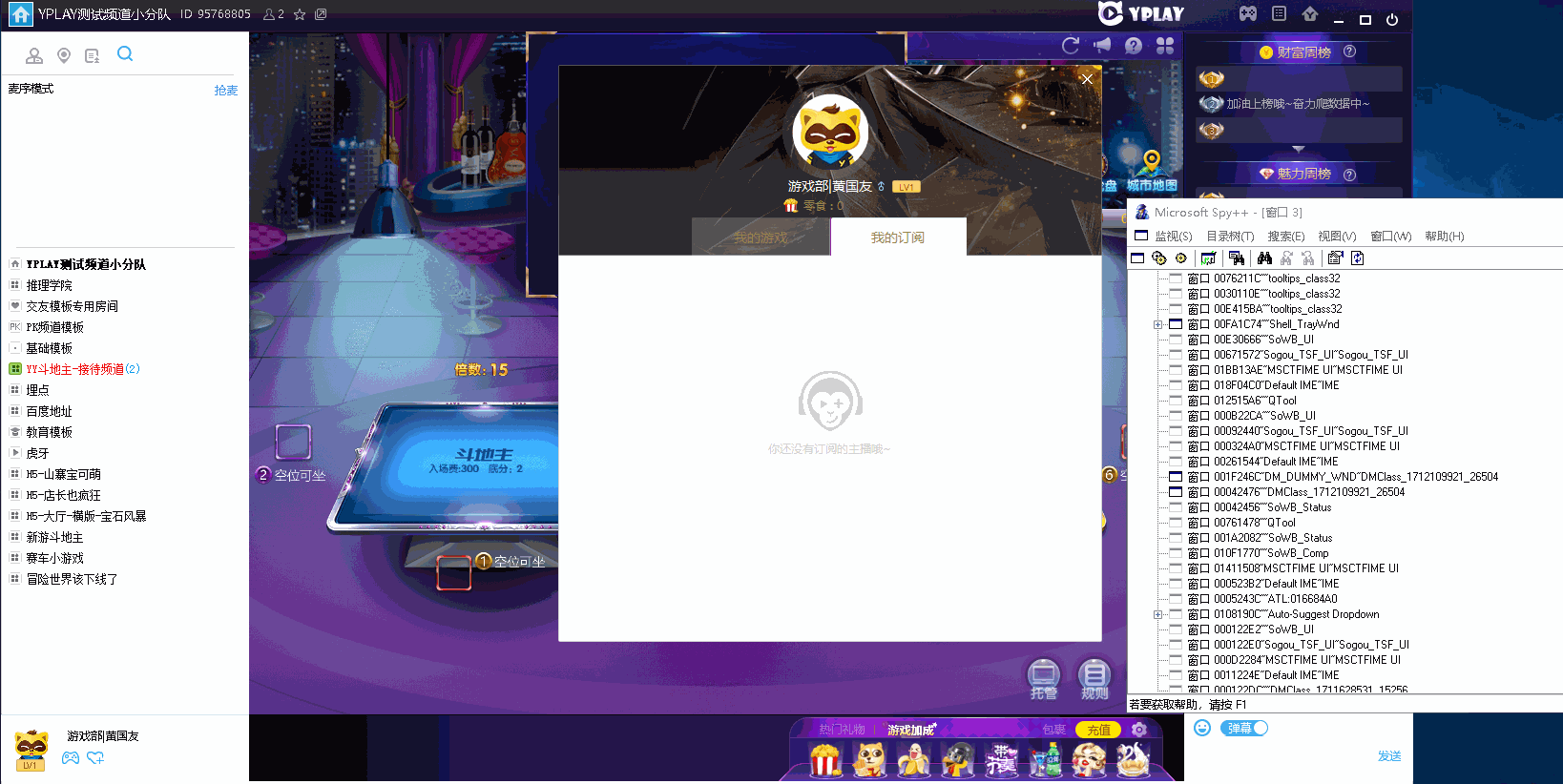1563x784 pixels.
Task: Open the question-mark help icon by game area
Action: (1134, 46)
